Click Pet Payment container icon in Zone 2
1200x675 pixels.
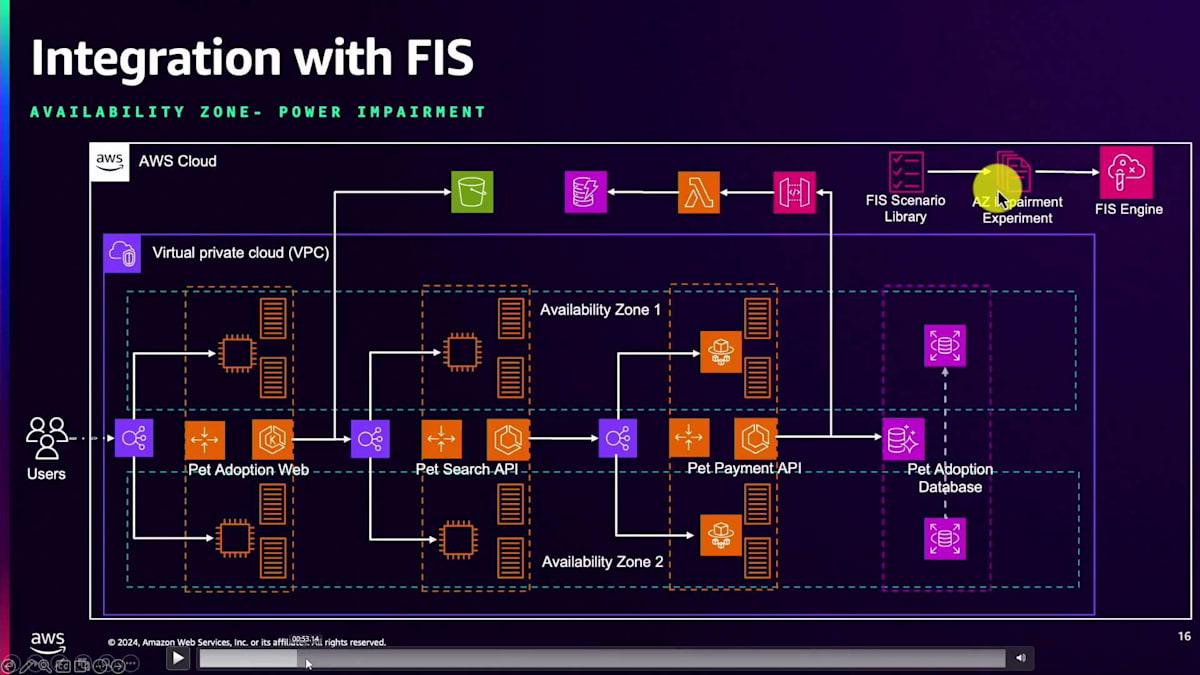pos(721,535)
